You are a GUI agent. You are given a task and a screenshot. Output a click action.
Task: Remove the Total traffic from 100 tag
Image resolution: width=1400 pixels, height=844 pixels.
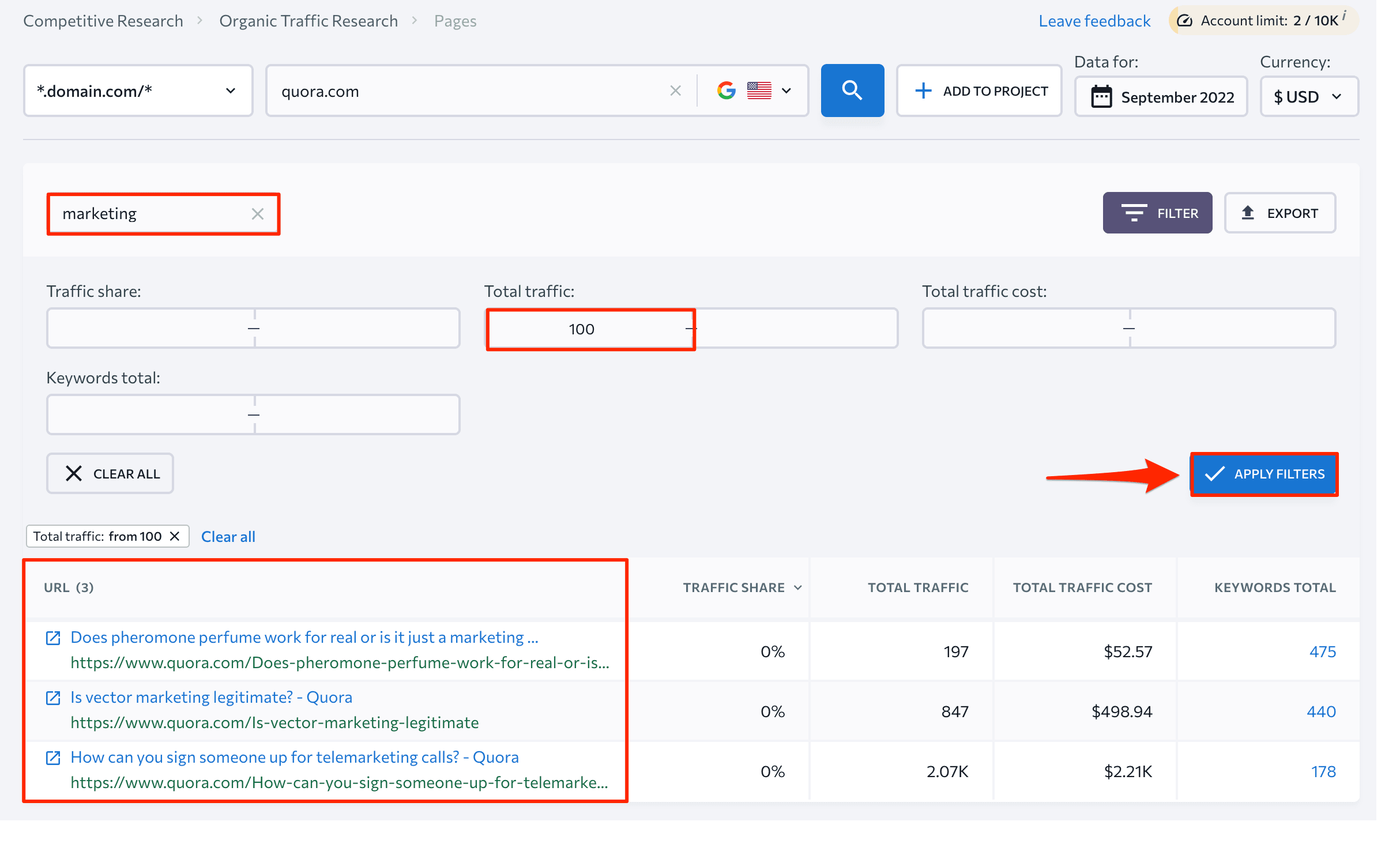(175, 536)
